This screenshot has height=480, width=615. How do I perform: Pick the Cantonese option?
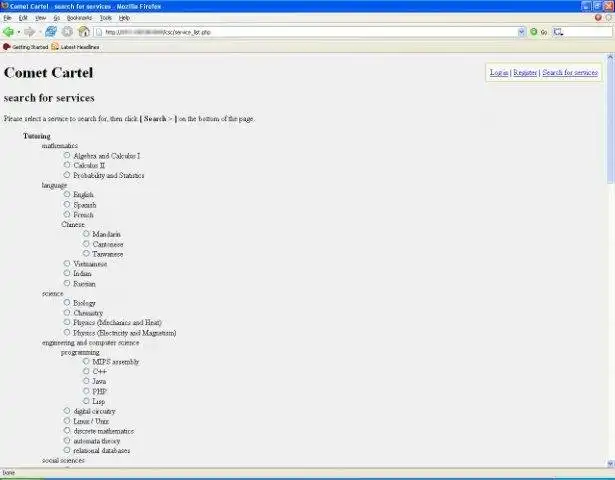pos(86,244)
